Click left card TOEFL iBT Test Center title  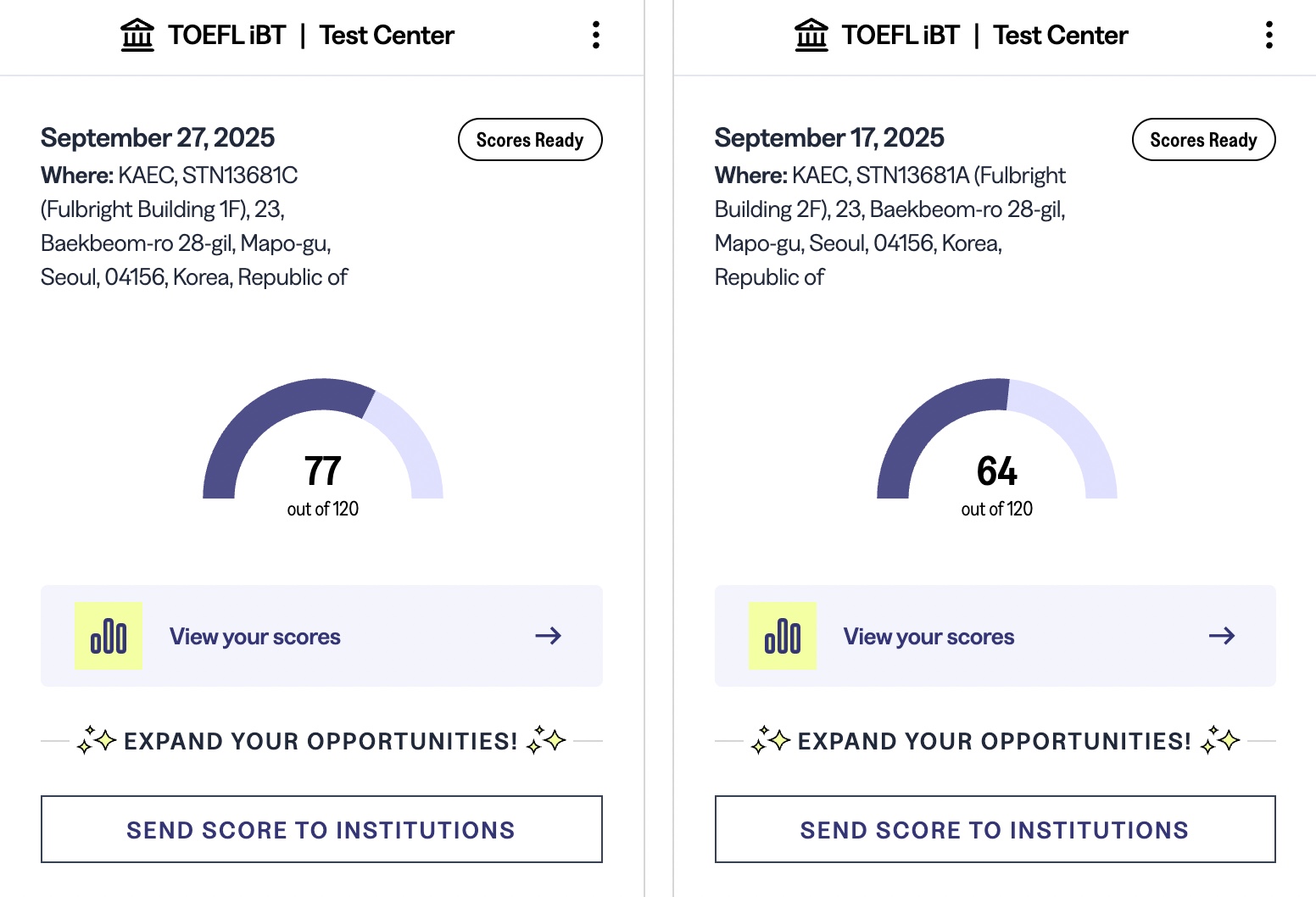tap(310, 35)
